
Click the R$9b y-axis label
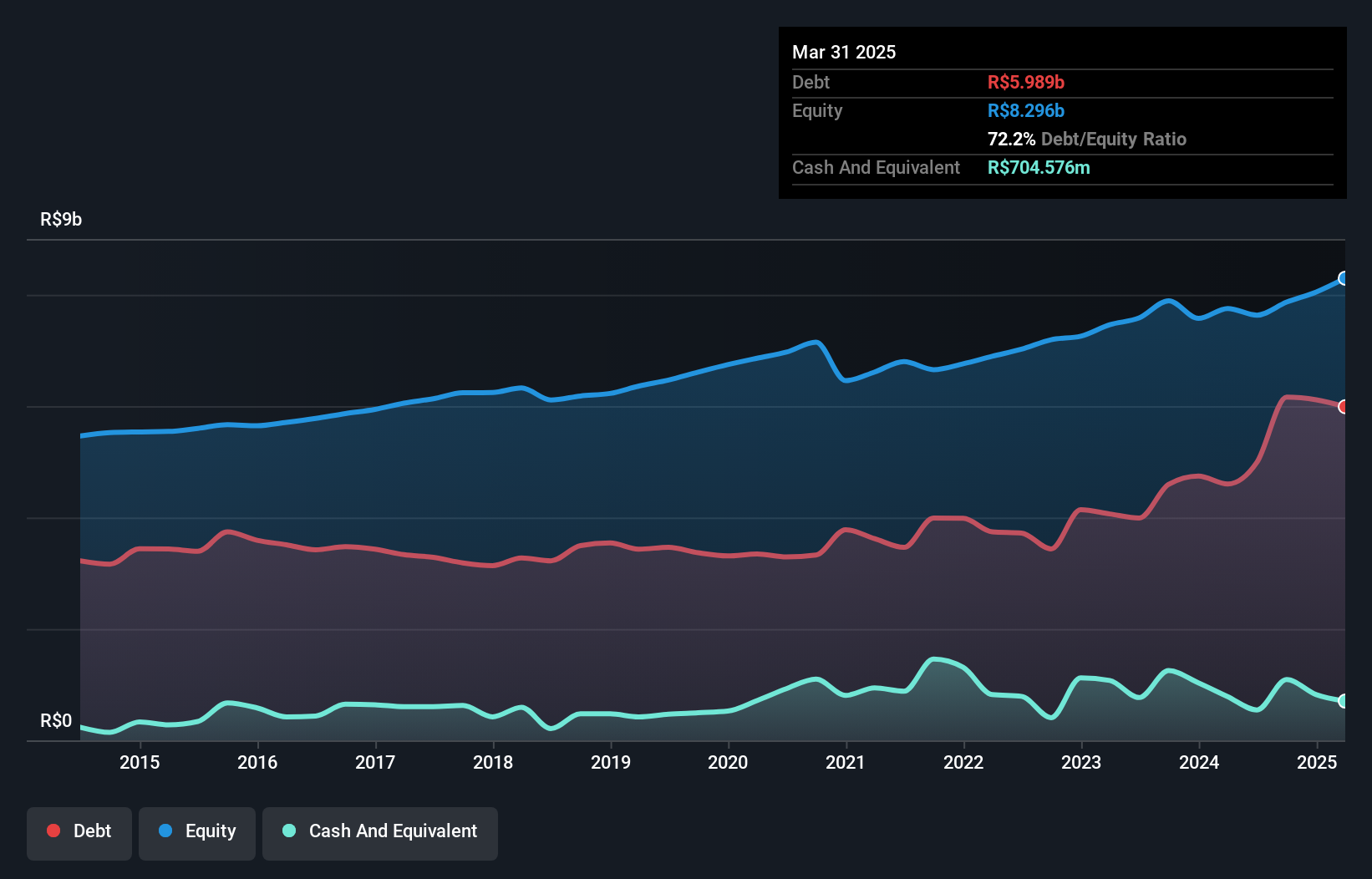61,220
